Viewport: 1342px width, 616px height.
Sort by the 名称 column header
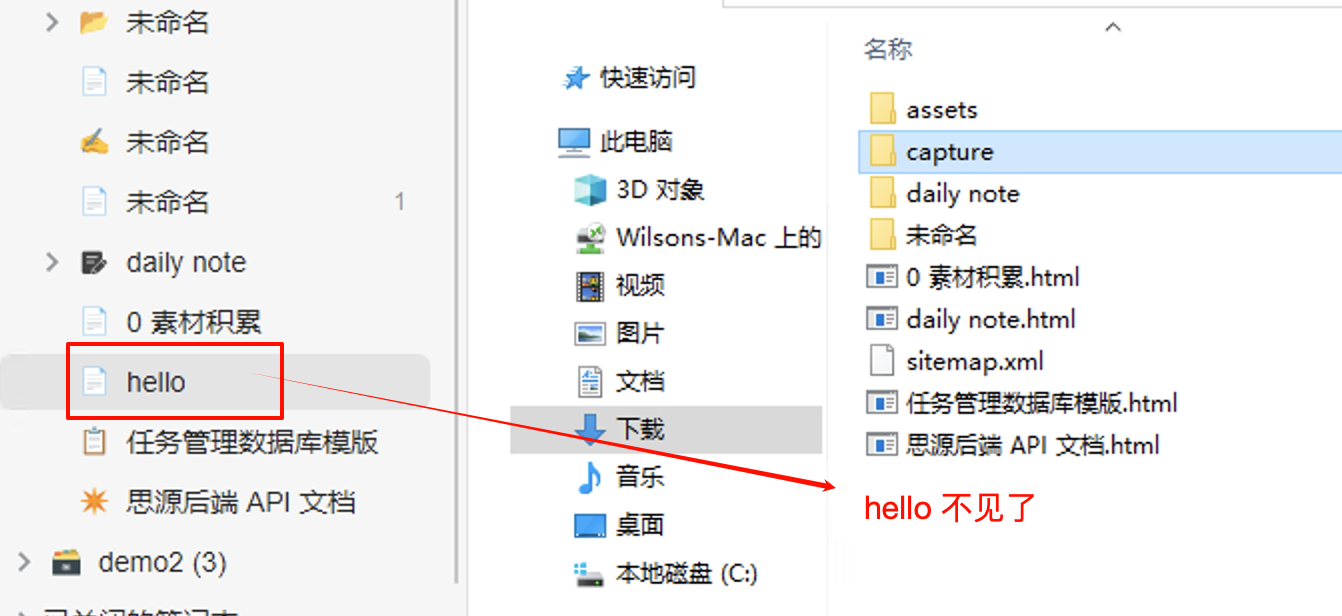[x=888, y=49]
